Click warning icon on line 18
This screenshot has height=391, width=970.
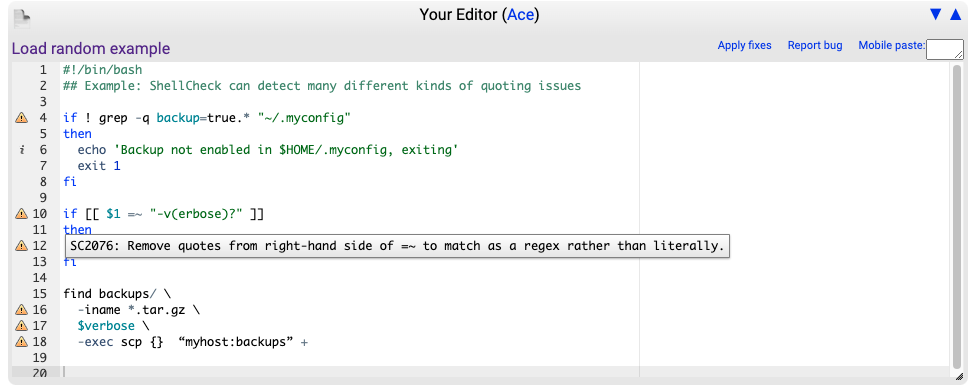coord(22,342)
